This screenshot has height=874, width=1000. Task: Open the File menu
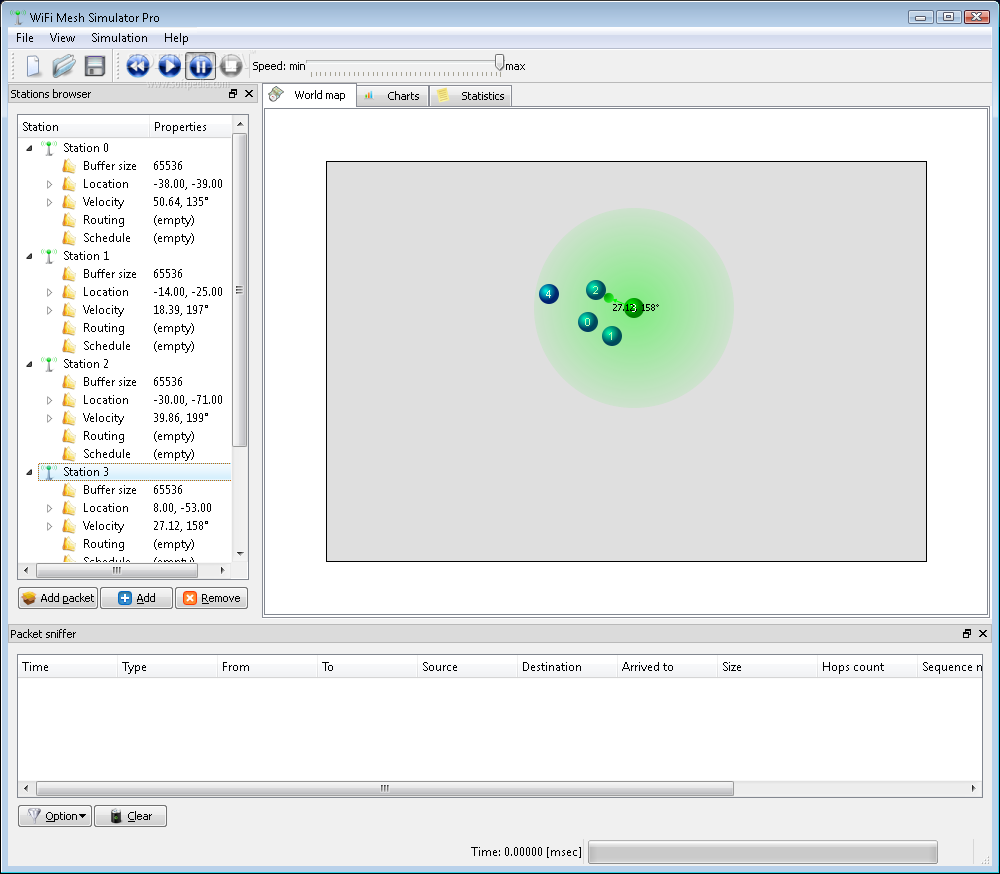point(25,38)
